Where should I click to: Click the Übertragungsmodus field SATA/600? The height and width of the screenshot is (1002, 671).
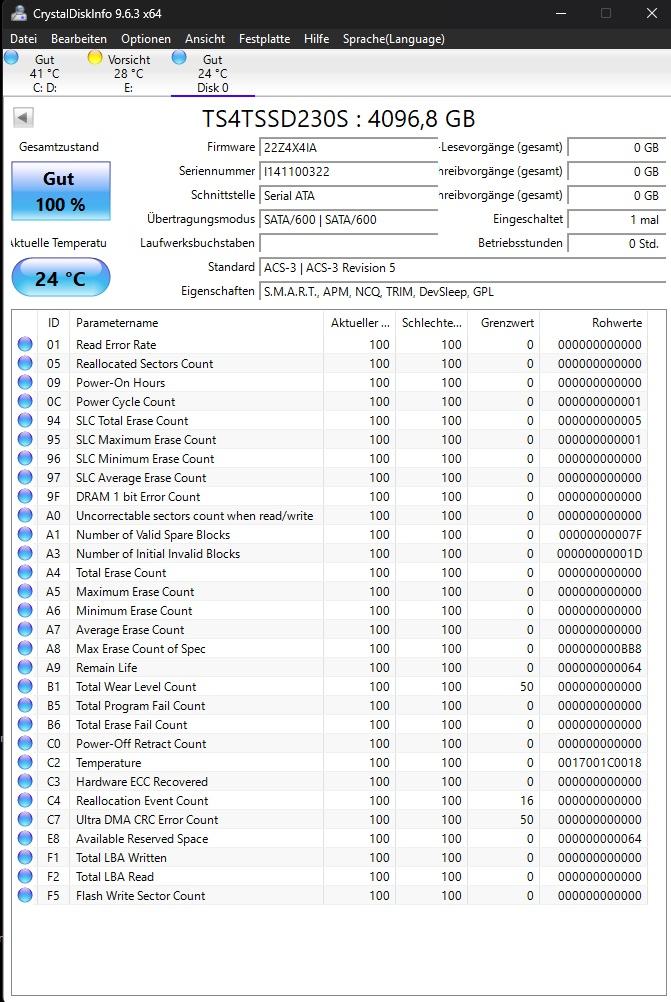pyautogui.click(x=348, y=220)
